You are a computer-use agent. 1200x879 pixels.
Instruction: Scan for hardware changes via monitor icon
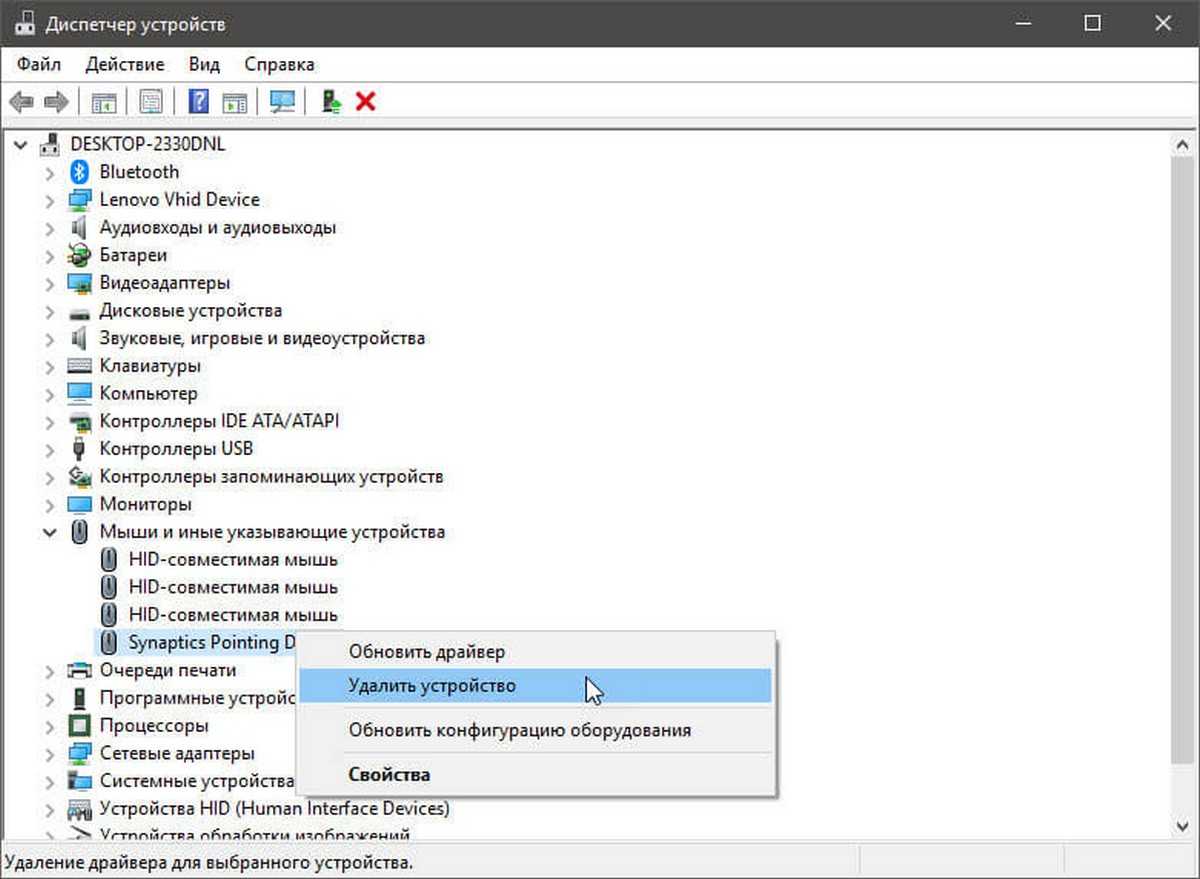click(x=283, y=101)
